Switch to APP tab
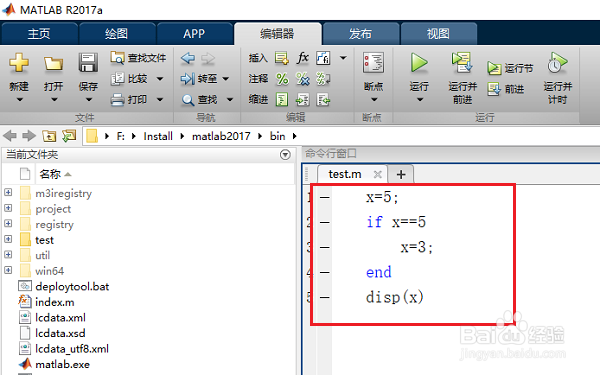This screenshot has height=375, width=600. pos(194,34)
